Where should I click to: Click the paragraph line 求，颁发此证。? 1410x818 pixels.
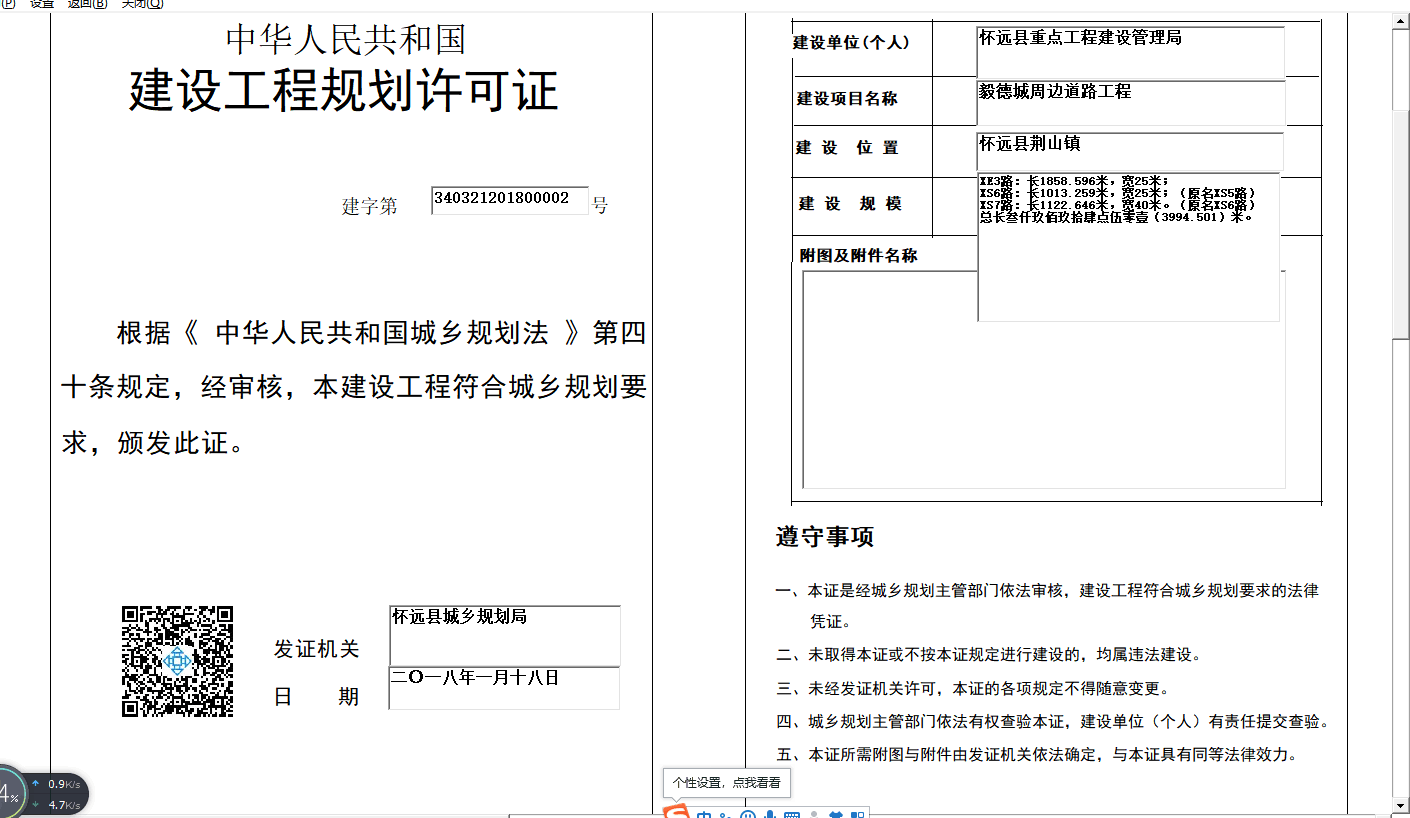(x=153, y=443)
